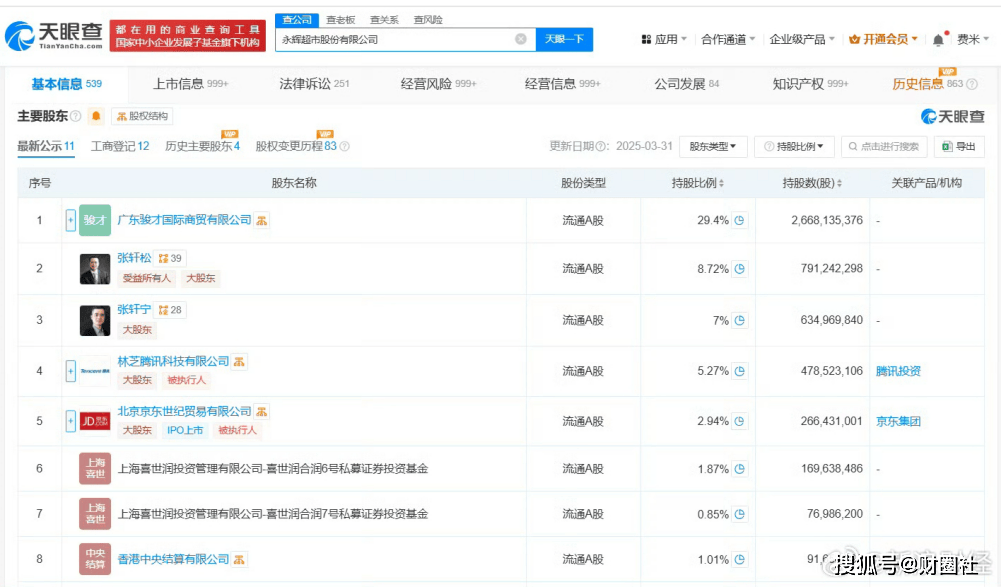The height and width of the screenshot is (587, 1001).
Task: Open the 股东类型 filter dropdown
Action: (713, 146)
